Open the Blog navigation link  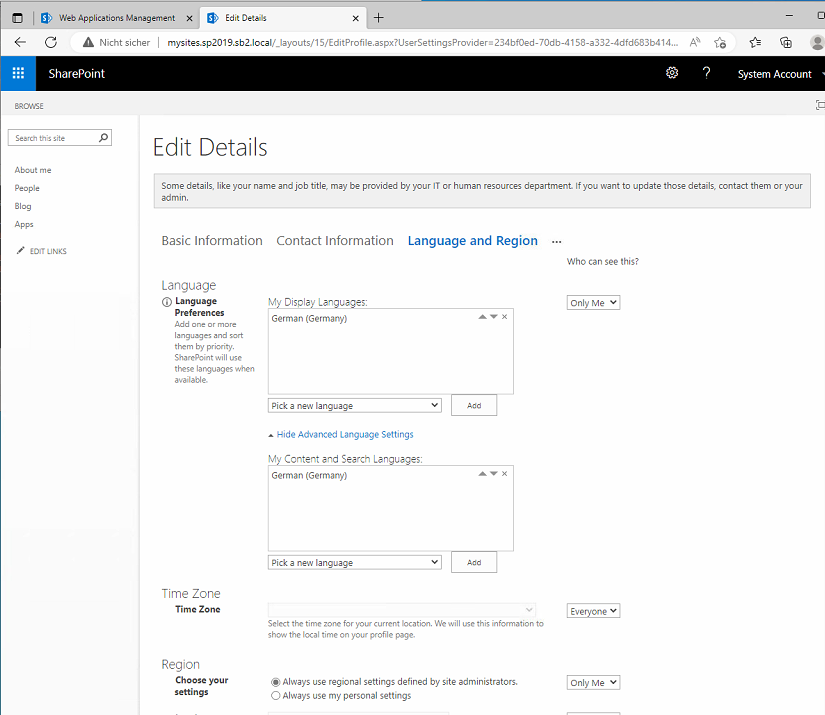[23, 206]
